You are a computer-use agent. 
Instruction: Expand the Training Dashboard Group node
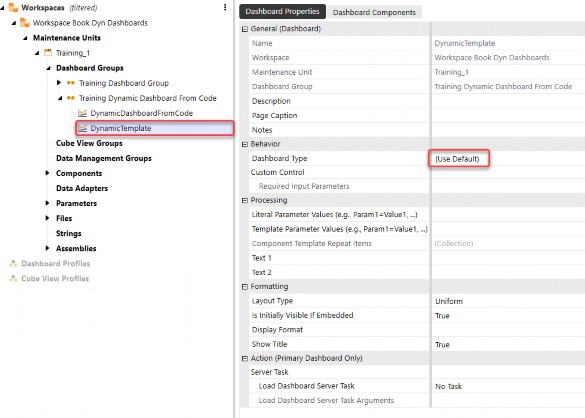click(59, 82)
